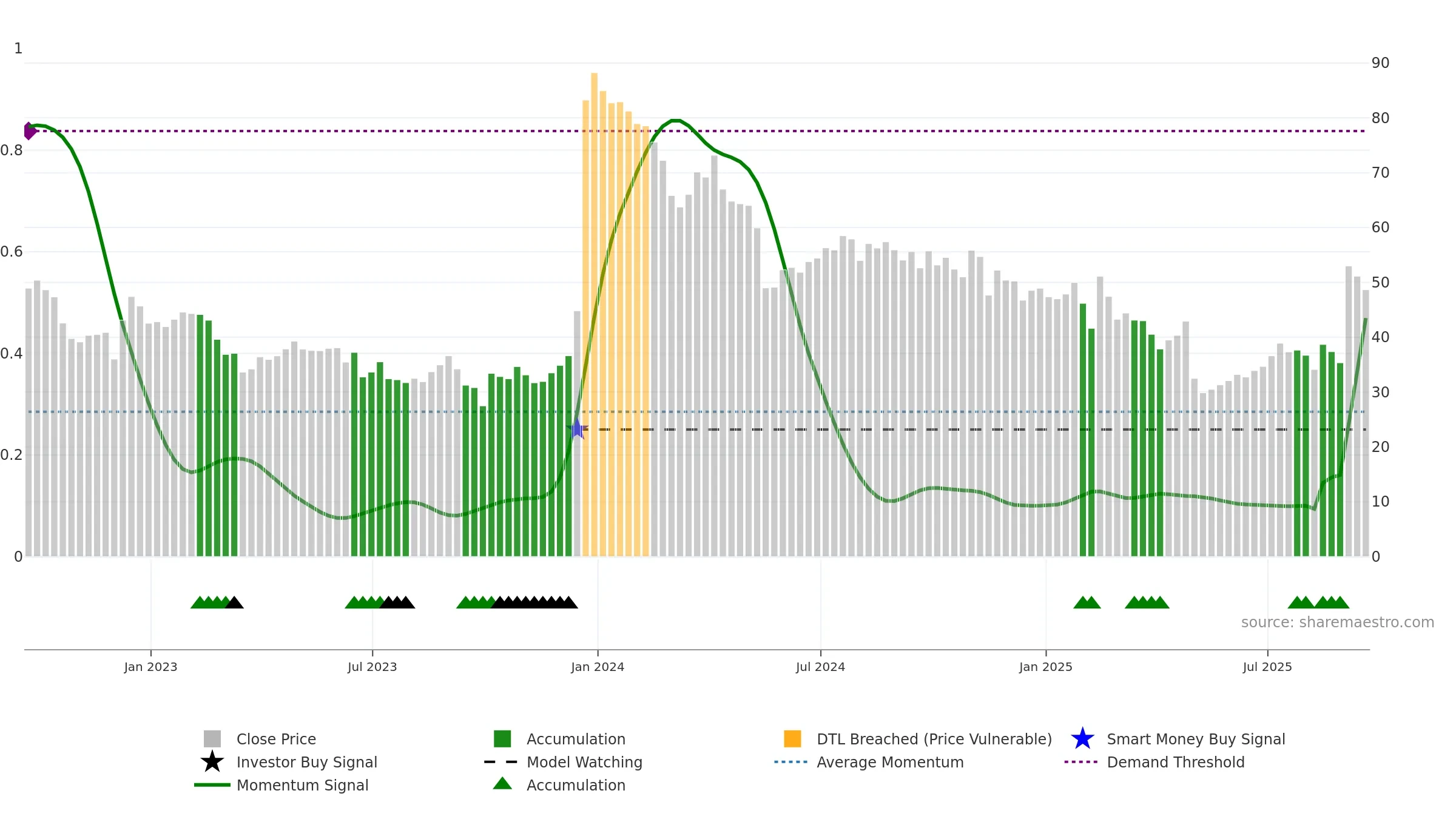The width and height of the screenshot is (1456, 819).
Task: Click the green Momentum Signal line legend icon
Action: (x=212, y=785)
